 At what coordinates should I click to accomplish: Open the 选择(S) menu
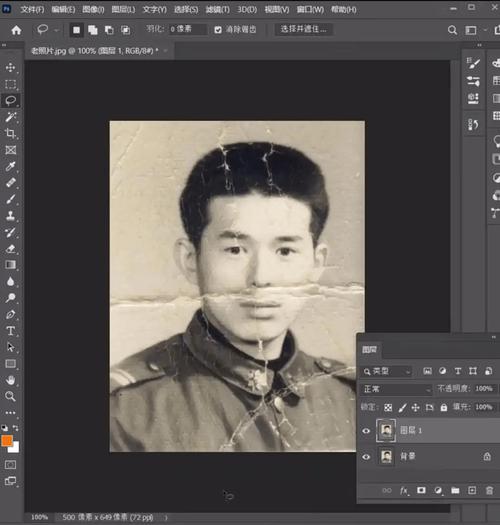click(x=186, y=9)
